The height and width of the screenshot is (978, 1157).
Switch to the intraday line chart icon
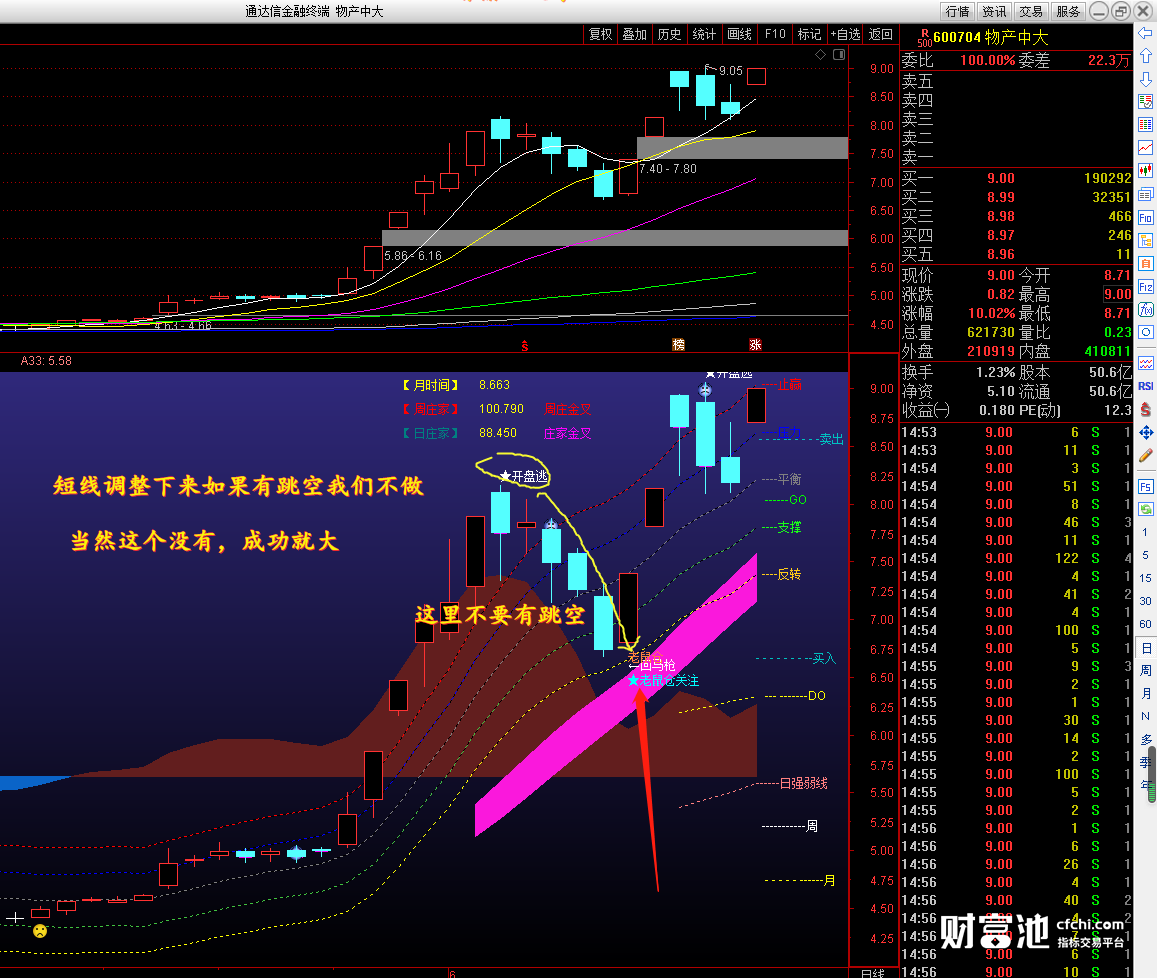1145,148
